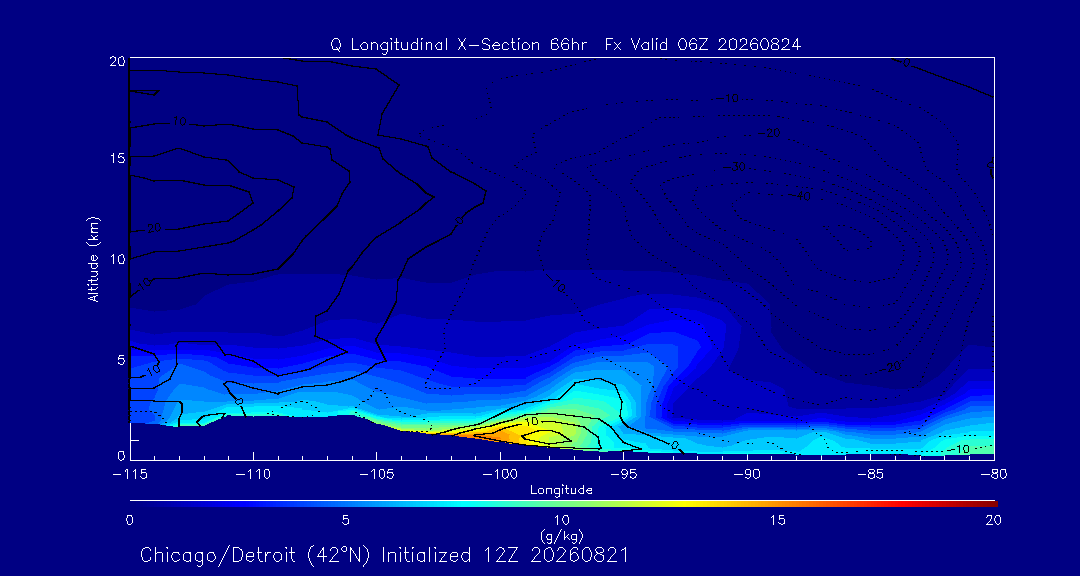Click the colorbar at value 10
This screenshot has height=576, width=1080.
[561, 504]
